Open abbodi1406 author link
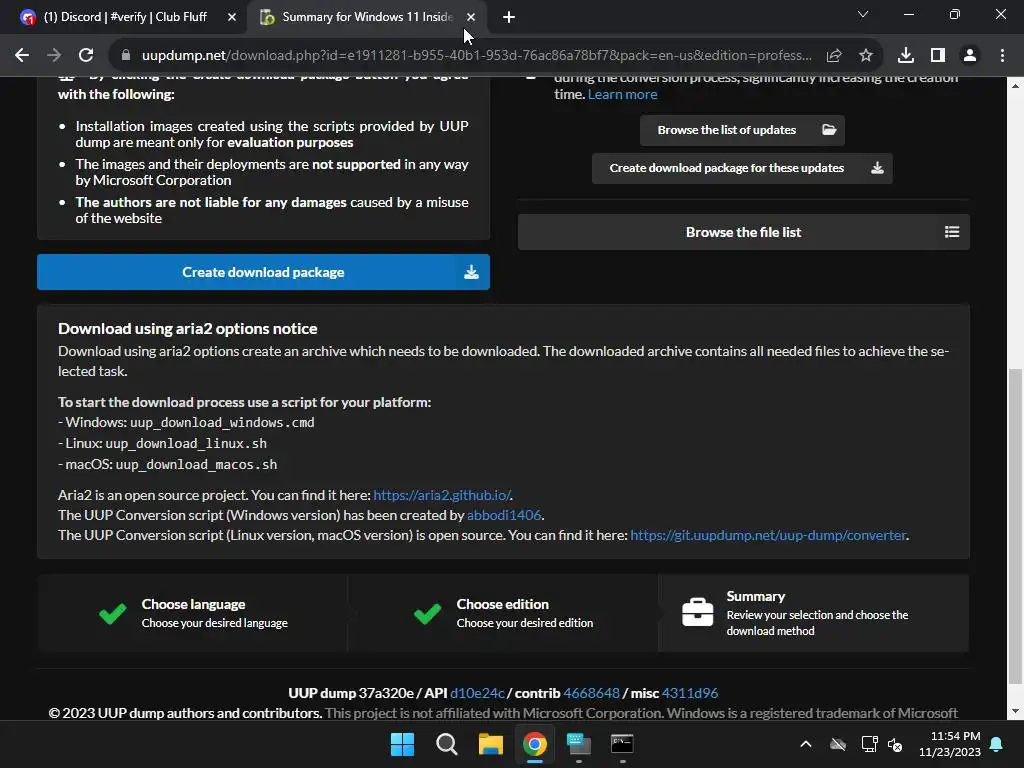The image size is (1024, 768). coord(504,515)
